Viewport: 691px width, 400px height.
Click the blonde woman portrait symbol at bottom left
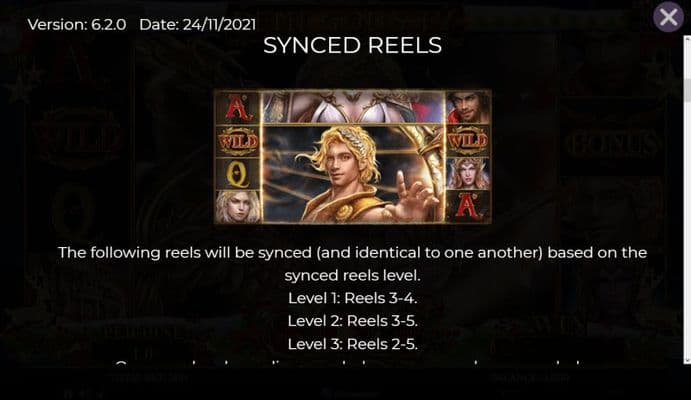coord(238,206)
